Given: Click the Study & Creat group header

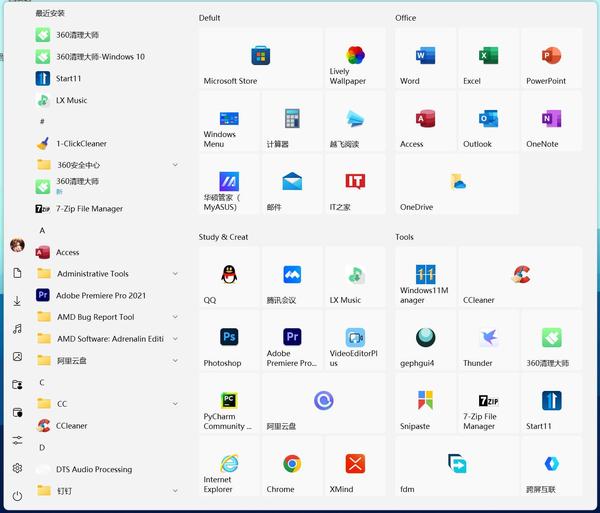Looking at the screenshot, I should (x=223, y=237).
